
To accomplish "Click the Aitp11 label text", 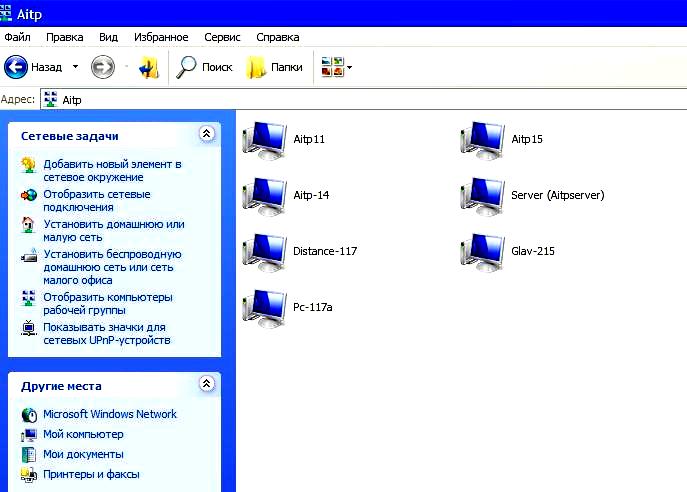I will [309, 139].
